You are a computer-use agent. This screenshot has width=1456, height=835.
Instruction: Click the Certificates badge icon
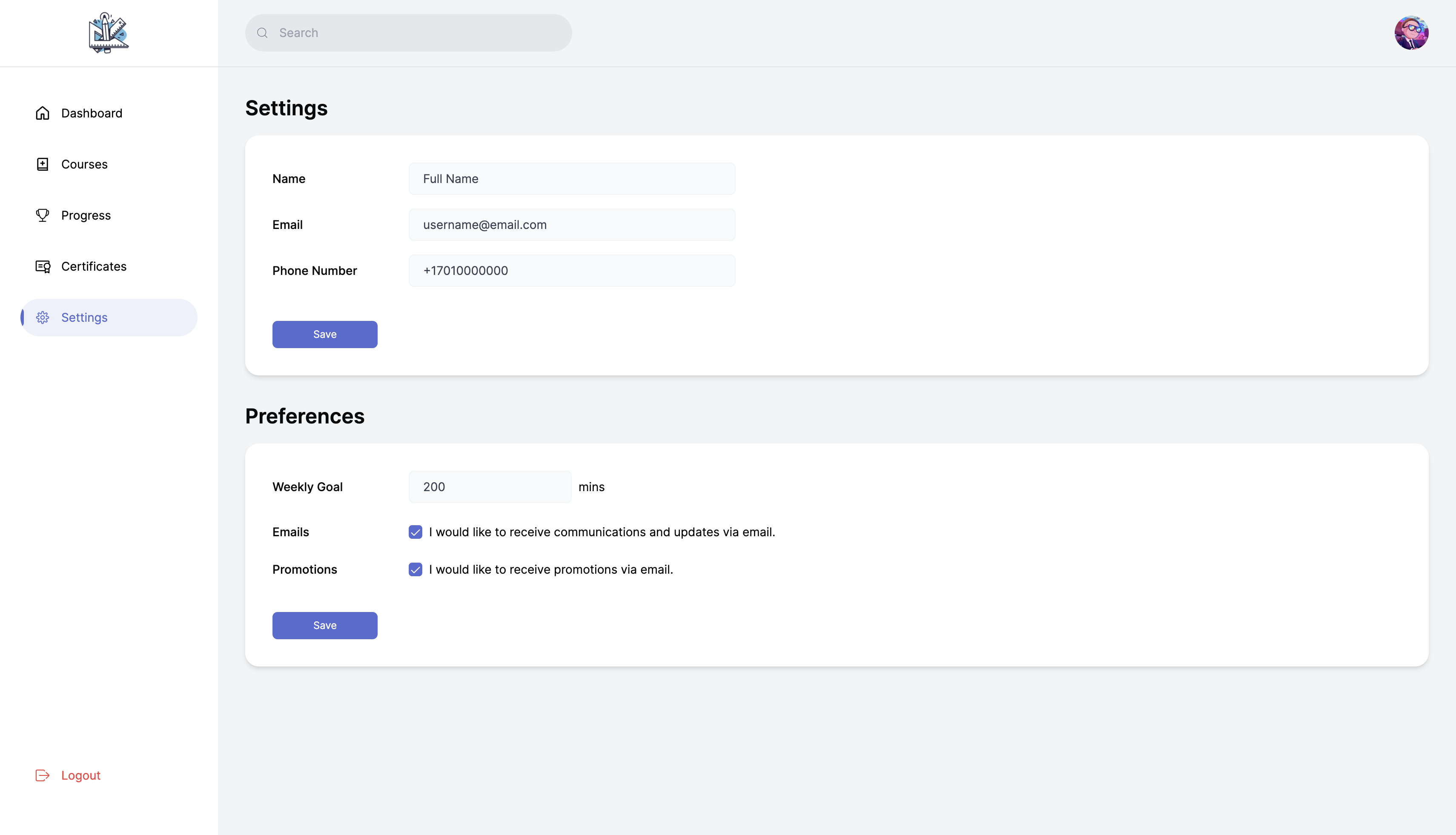coord(43,266)
